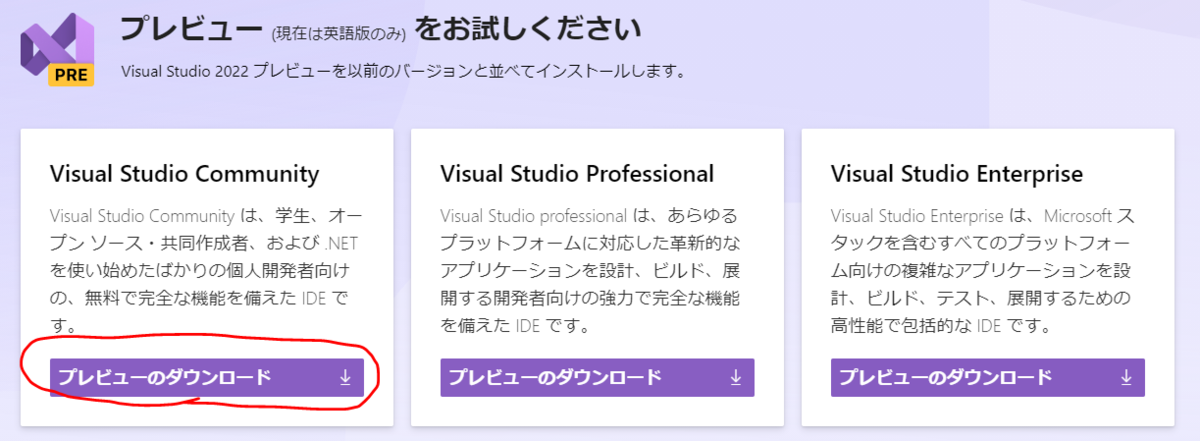Image resolution: width=1200 pixels, height=441 pixels.
Task: Click download arrow icon on Enterprise button
Action: click(x=1125, y=377)
